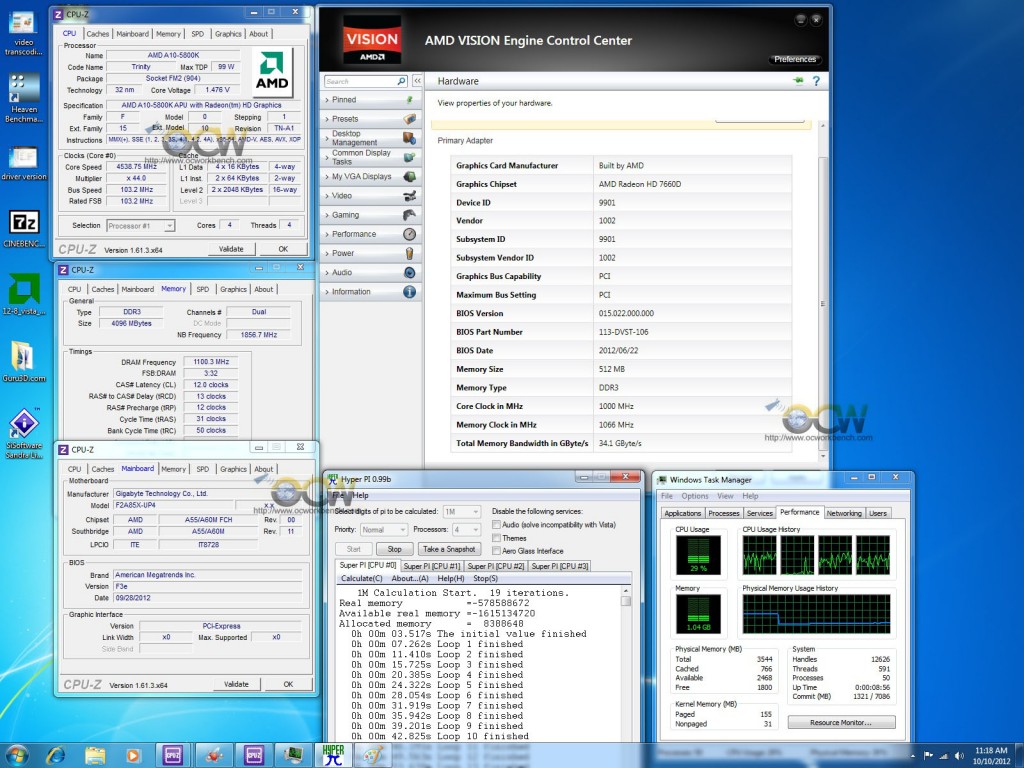The image size is (1024, 768).
Task: Select the SiSoftware Sandra desktop shortcut
Action: [x=24, y=433]
